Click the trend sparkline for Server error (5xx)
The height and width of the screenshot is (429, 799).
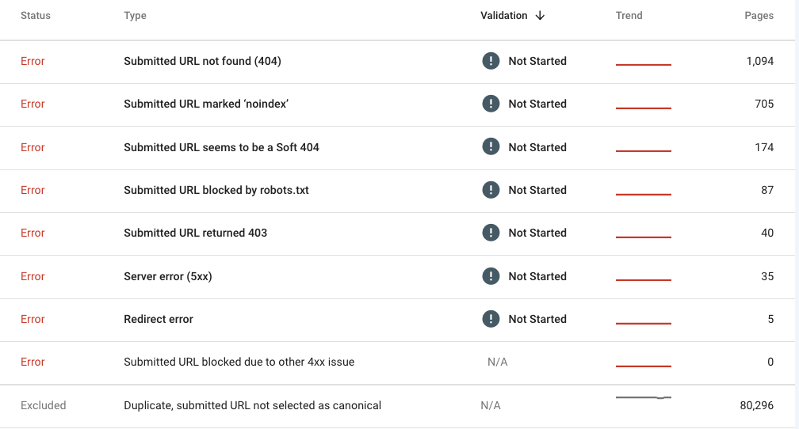pos(644,280)
